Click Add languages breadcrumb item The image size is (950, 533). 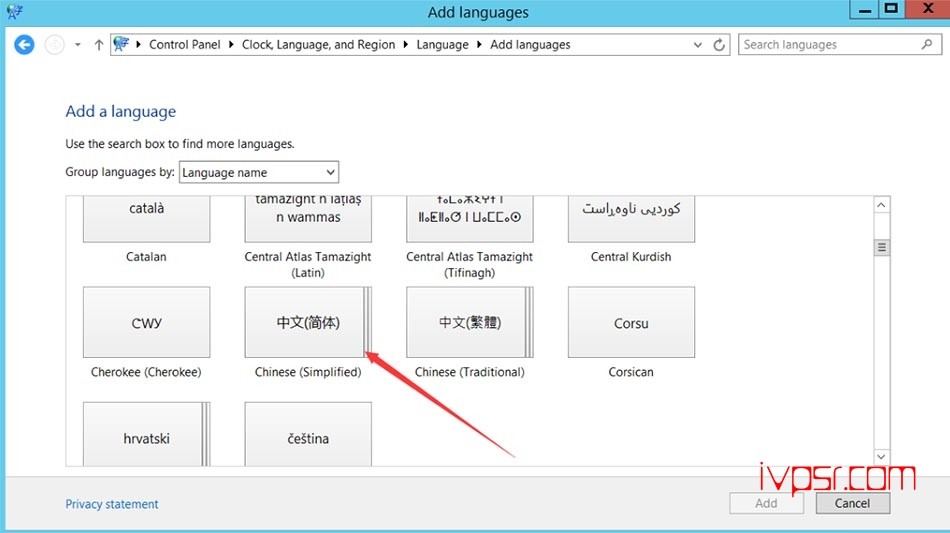pos(530,45)
